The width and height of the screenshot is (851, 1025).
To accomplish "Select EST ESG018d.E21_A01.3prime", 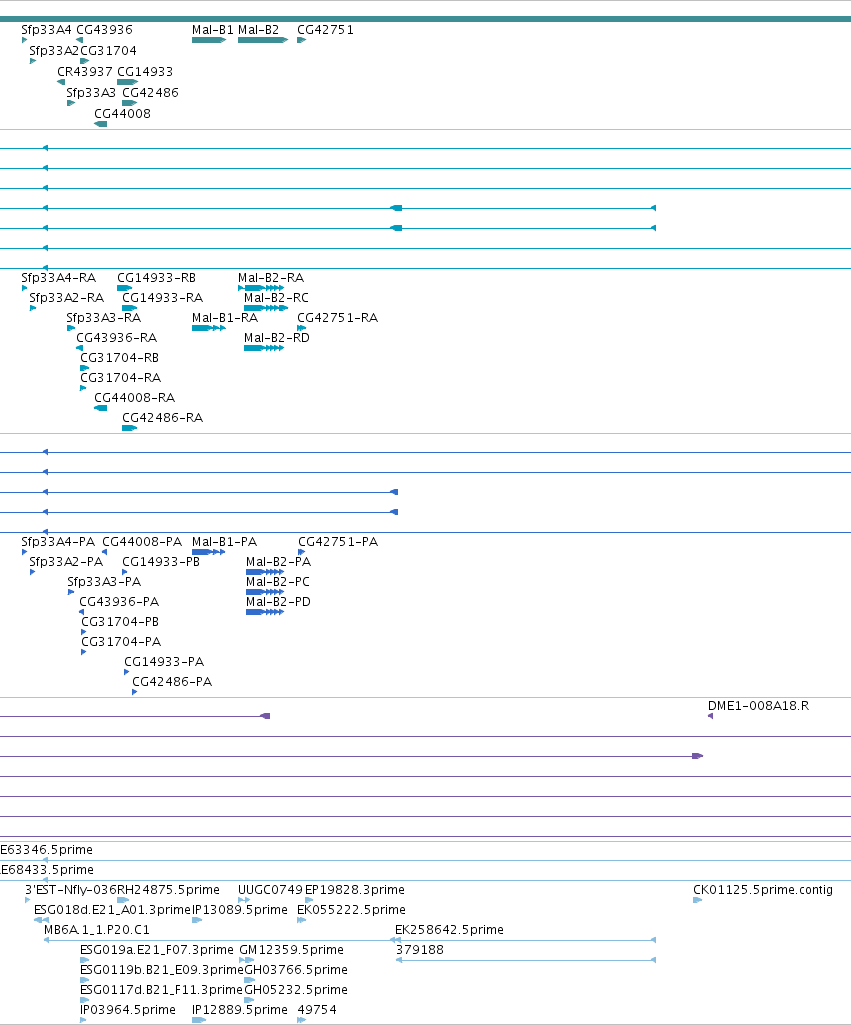I will pyautogui.click(x=41, y=920).
